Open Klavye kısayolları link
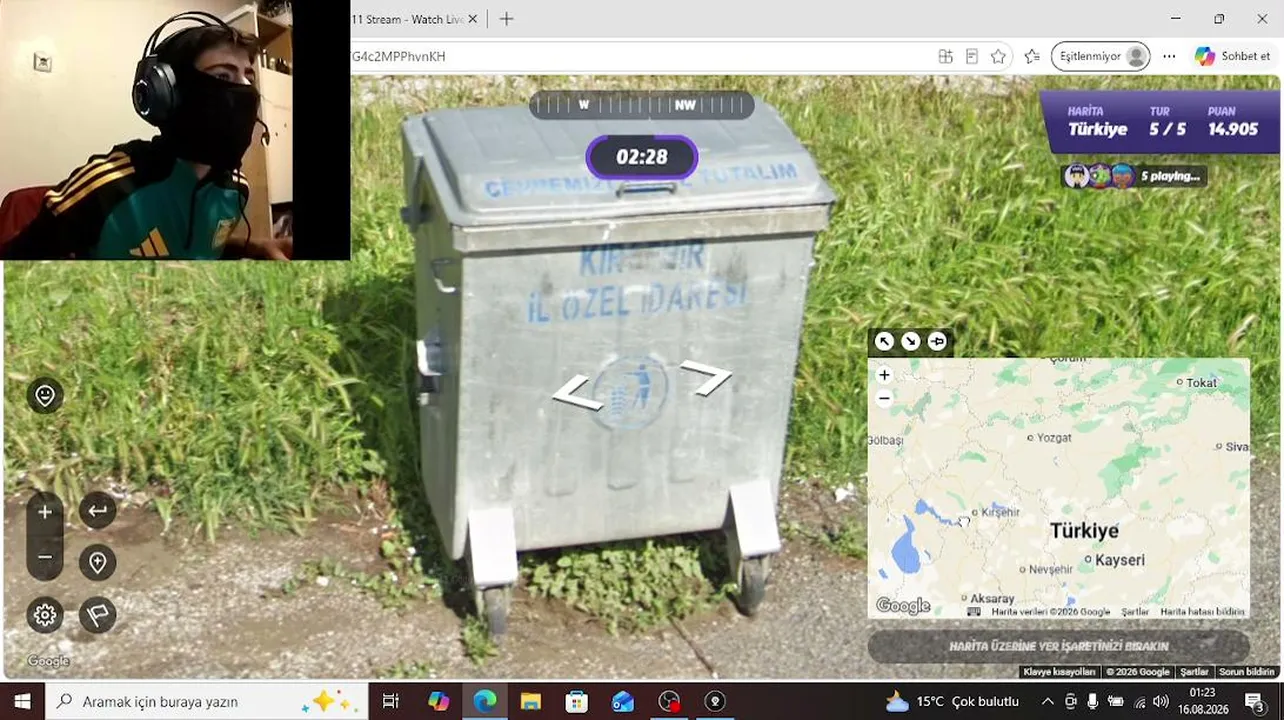1284x720 pixels. tap(1059, 672)
